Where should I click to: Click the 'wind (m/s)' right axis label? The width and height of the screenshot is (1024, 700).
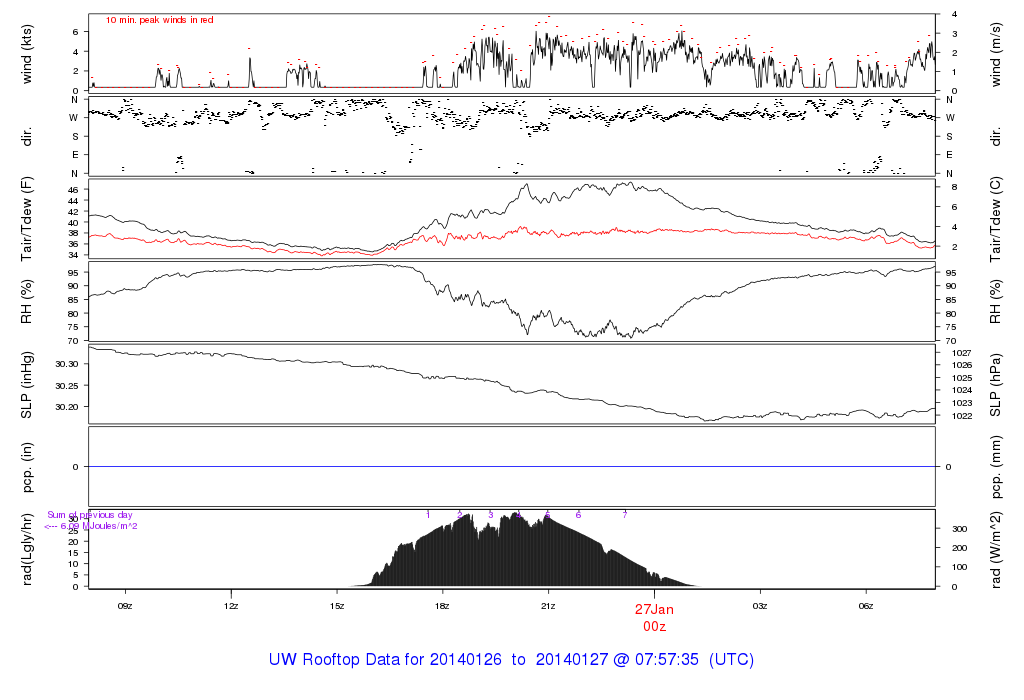point(996,52)
